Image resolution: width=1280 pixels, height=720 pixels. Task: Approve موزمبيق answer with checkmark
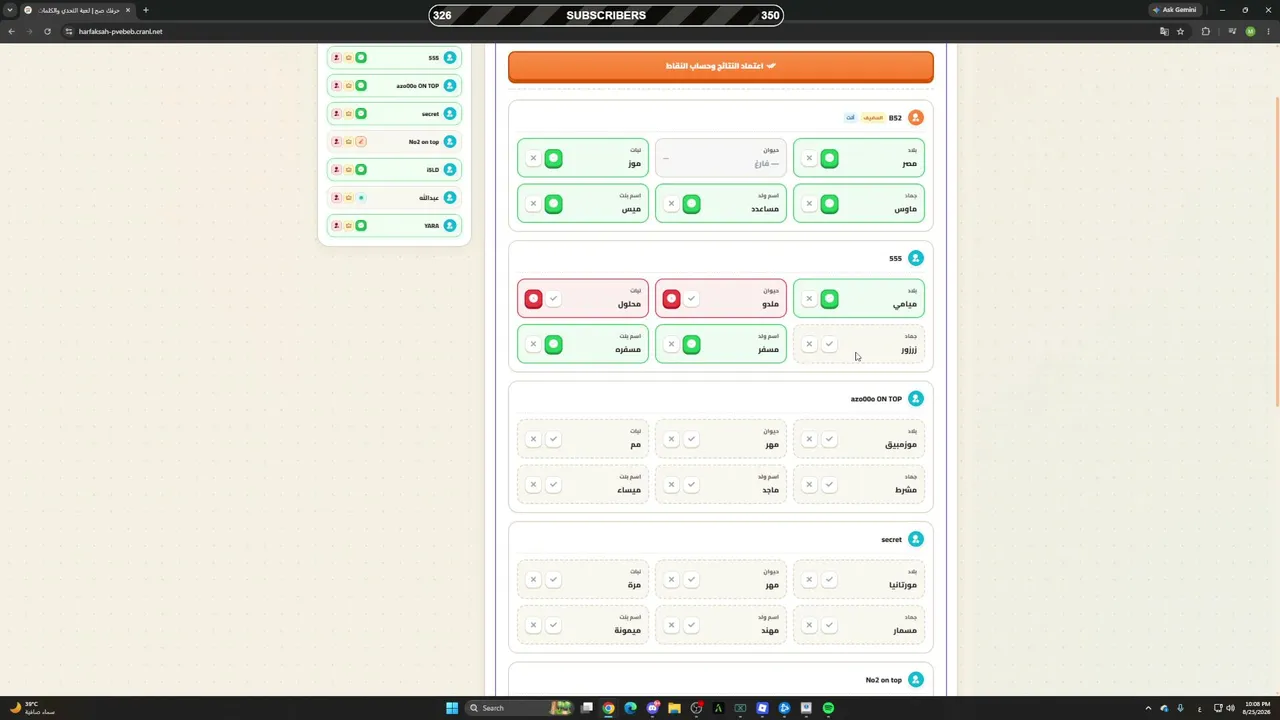[829, 439]
